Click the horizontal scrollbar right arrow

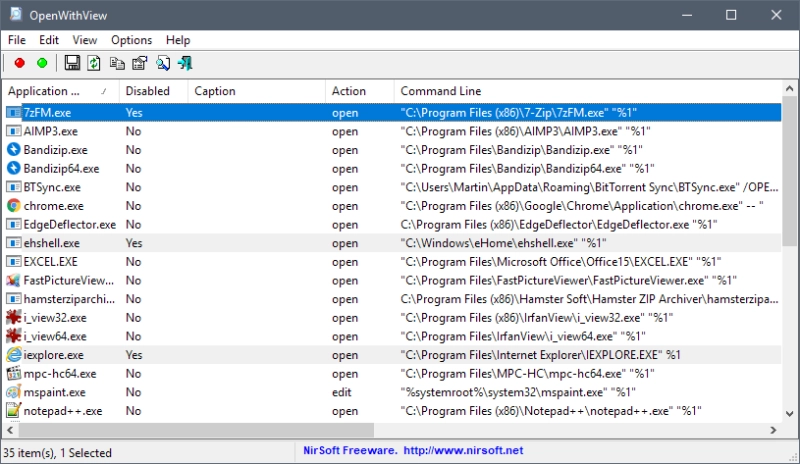[773, 430]
